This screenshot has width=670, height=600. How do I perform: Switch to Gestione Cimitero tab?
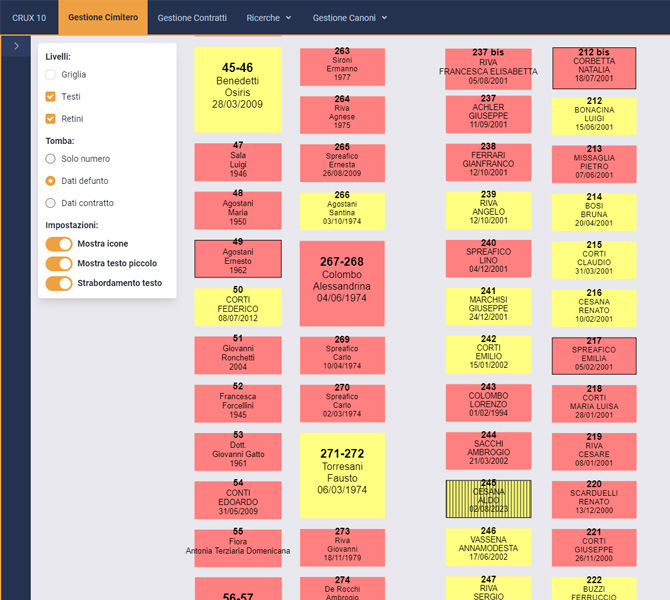click(x=103, y=18)
